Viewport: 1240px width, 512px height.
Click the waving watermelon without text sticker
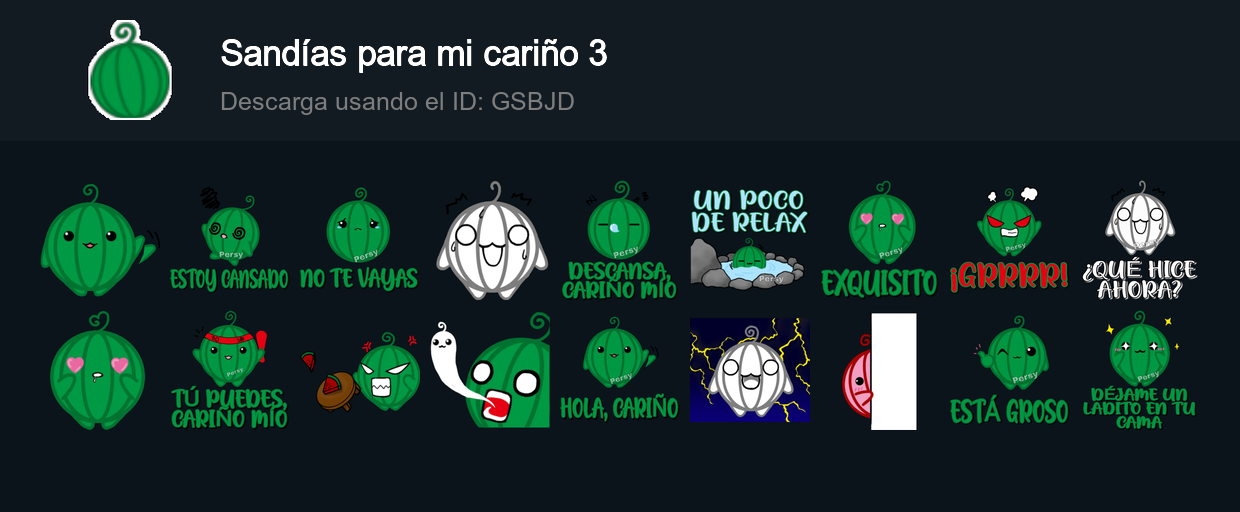[x=99, y=240]
